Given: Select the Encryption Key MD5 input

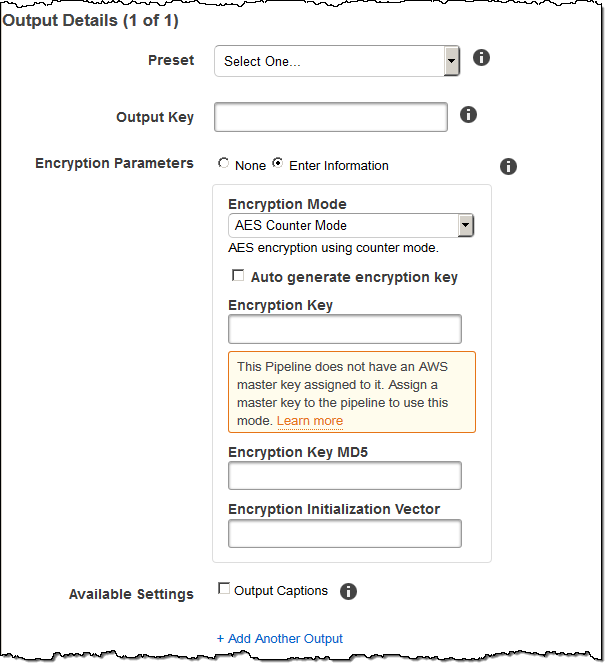Looking at the screenshot, I should [x=345, y=475].
